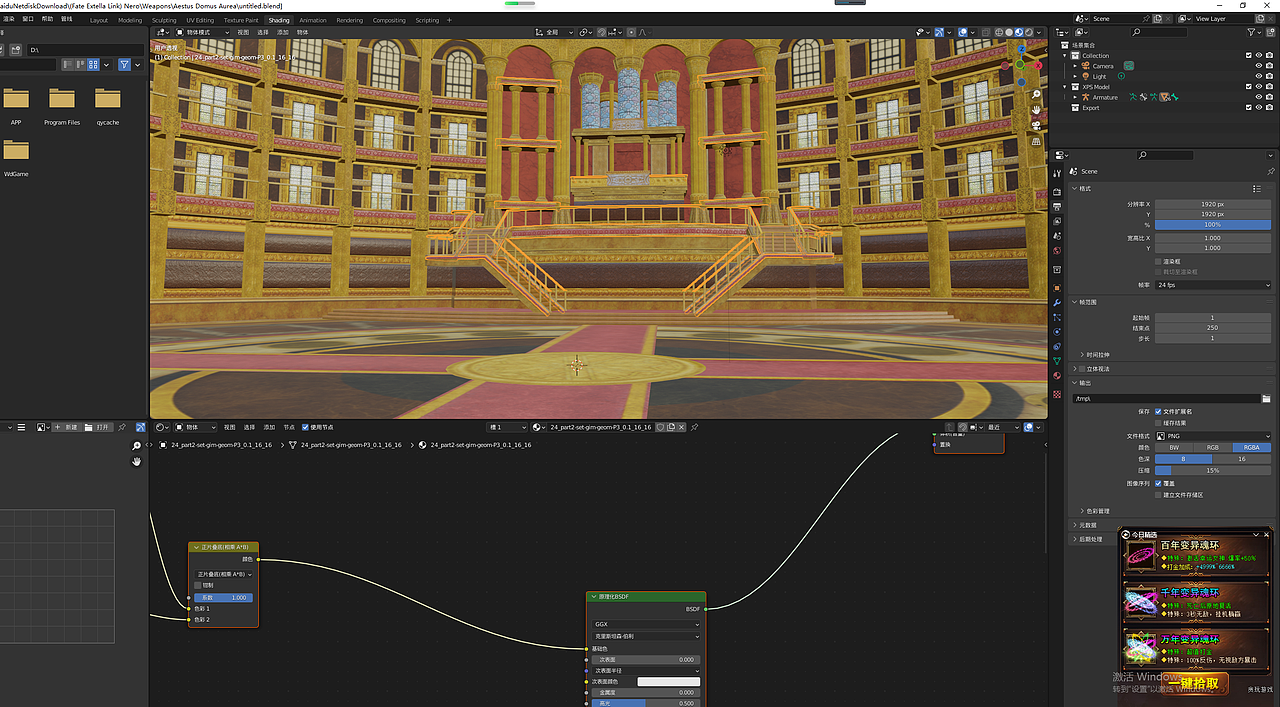Add a new workspace with plus icon

click(448, 20)
